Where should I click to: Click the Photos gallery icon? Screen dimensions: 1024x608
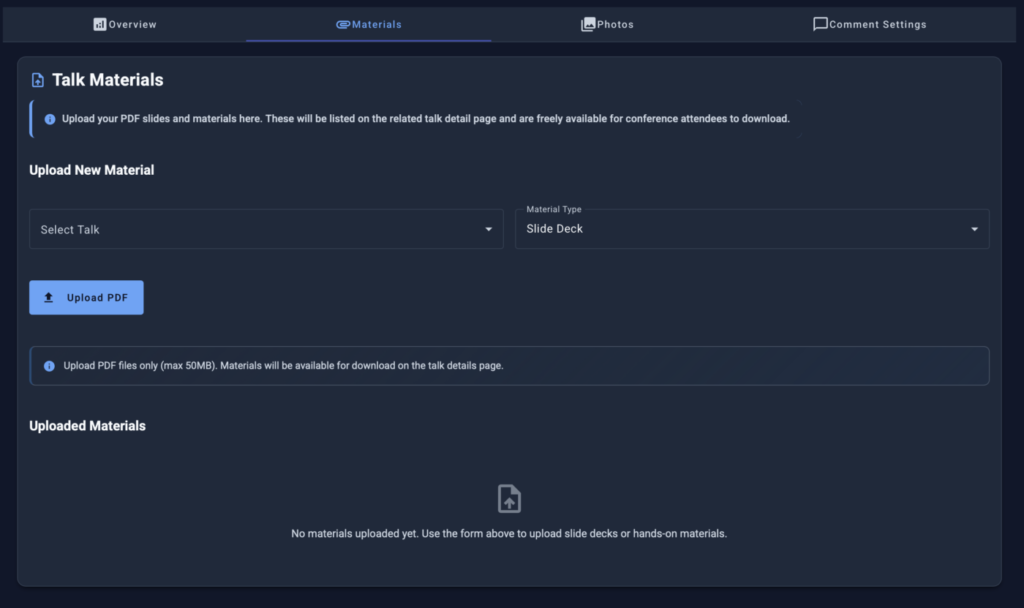click(x=588, y=25)
